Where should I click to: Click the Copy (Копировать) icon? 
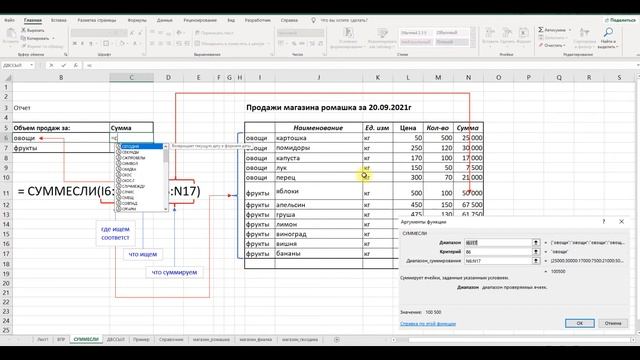[x=24, y=38]
